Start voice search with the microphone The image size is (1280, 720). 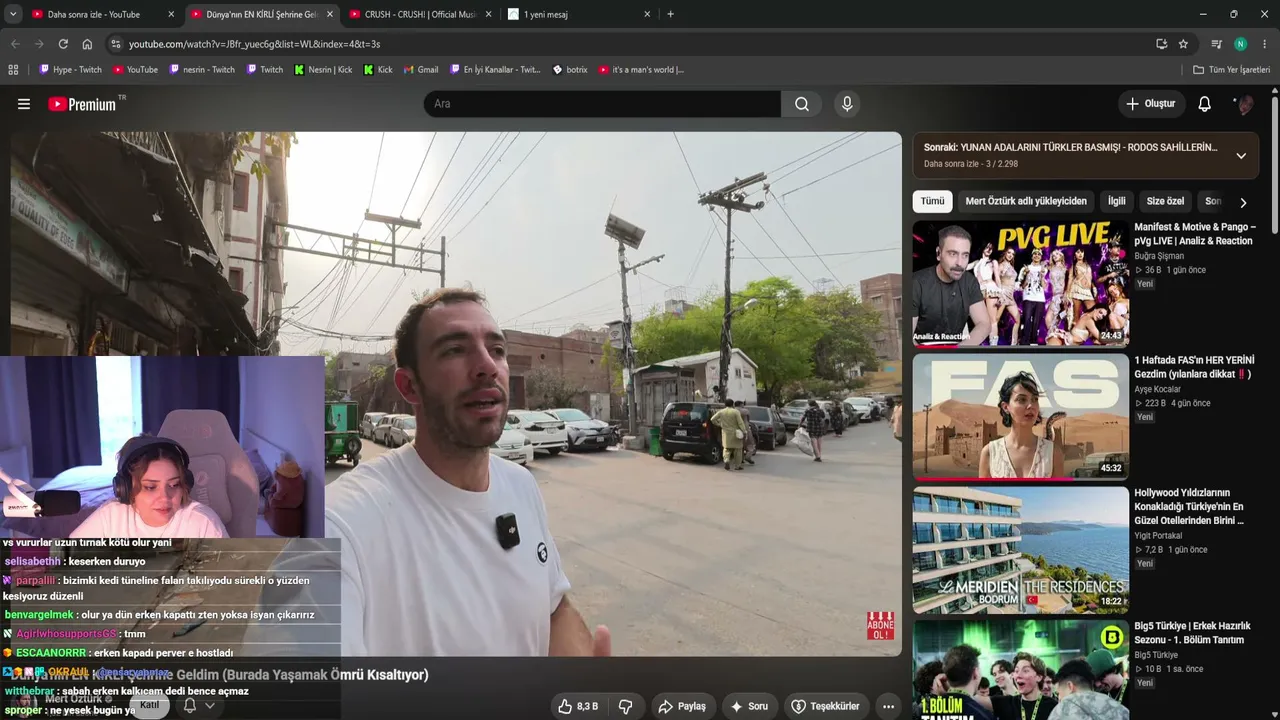tap(847, 104)
